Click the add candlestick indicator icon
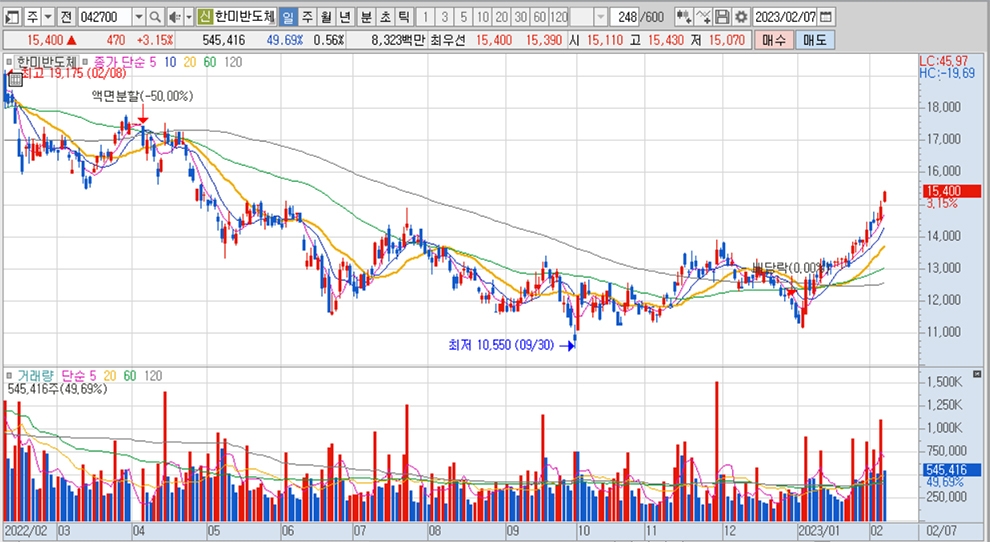 683,17
